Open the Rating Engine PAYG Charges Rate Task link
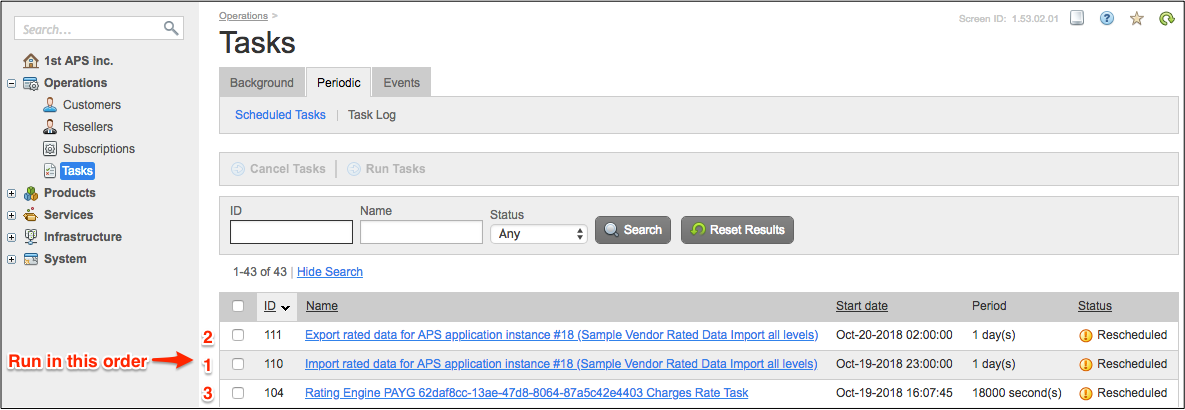 tap(526, 393)
